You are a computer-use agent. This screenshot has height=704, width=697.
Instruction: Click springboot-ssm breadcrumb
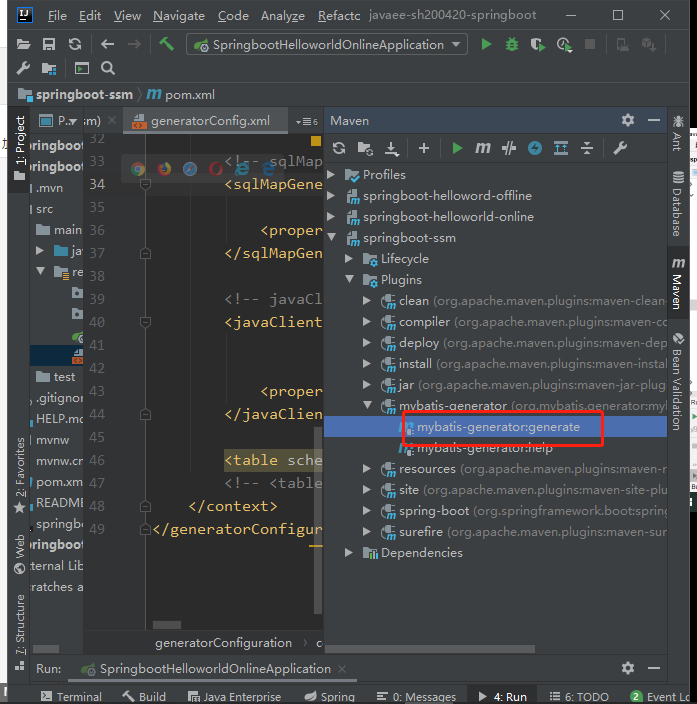tap(76, 95)
